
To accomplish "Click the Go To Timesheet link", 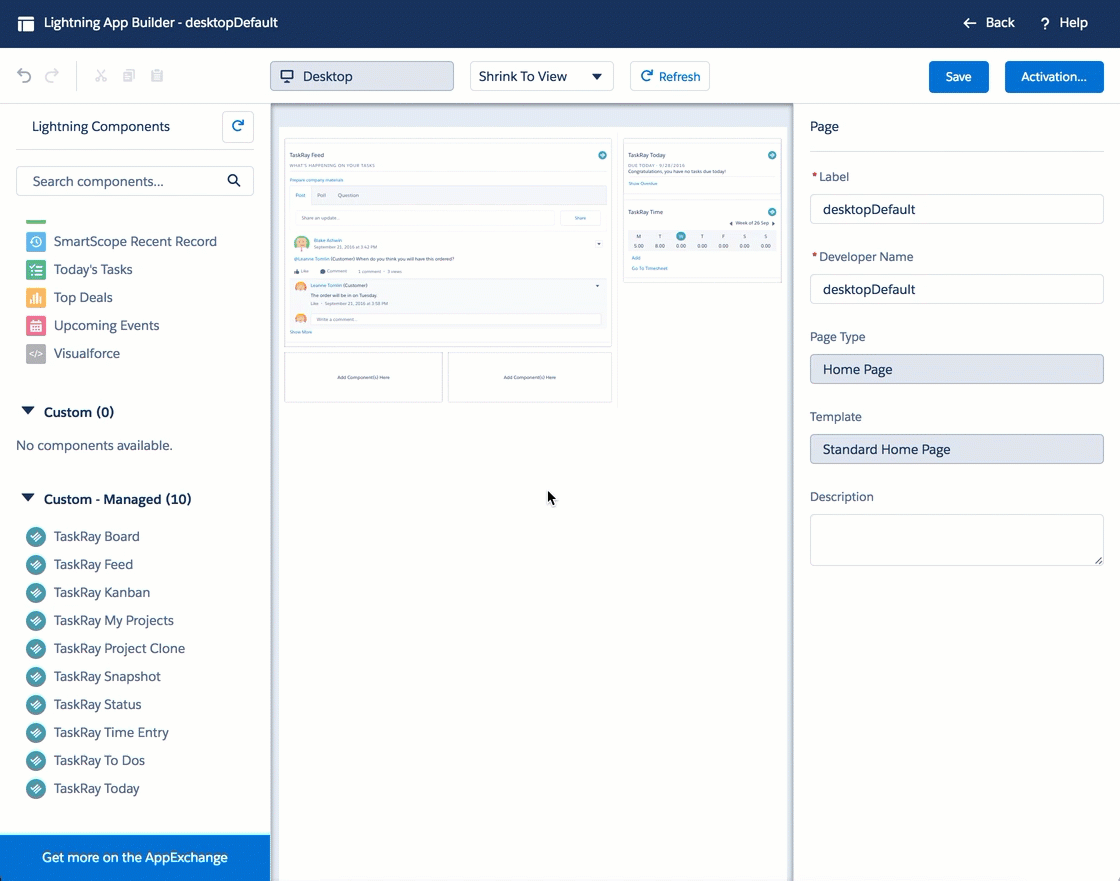I will pos(649,269).
